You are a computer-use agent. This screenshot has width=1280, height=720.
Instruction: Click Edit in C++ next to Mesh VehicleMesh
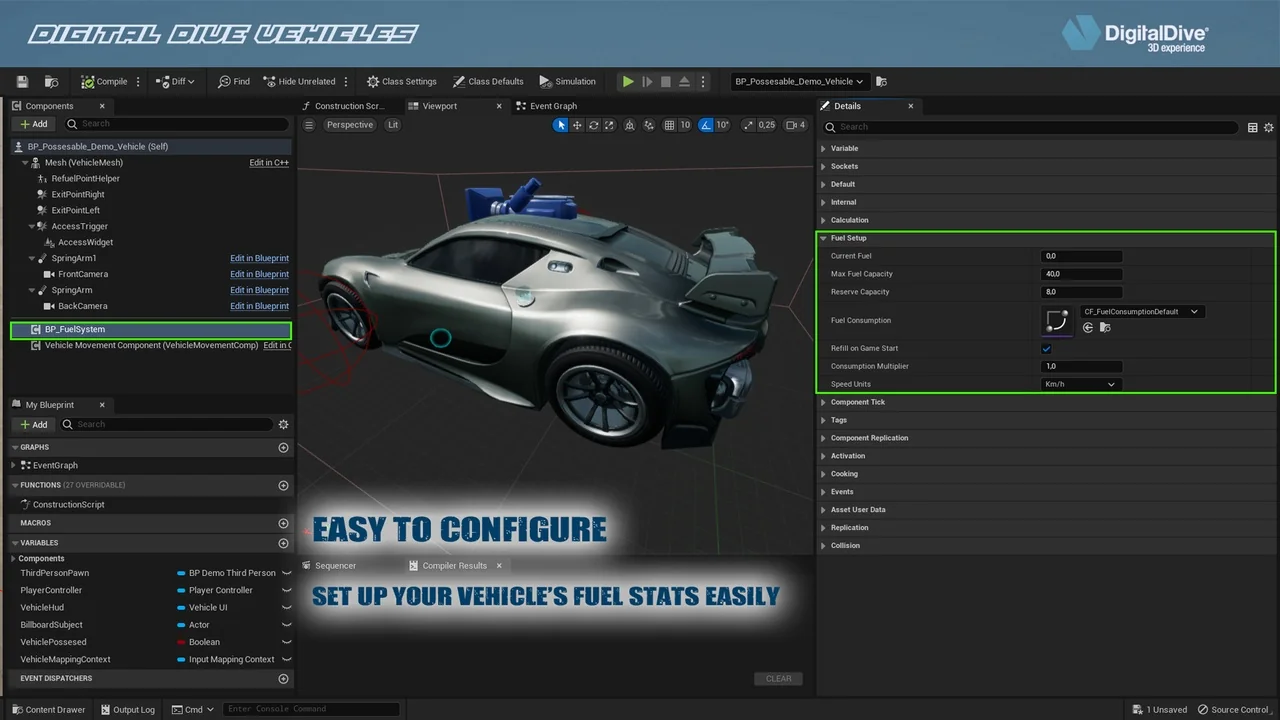tap(268, 162)
